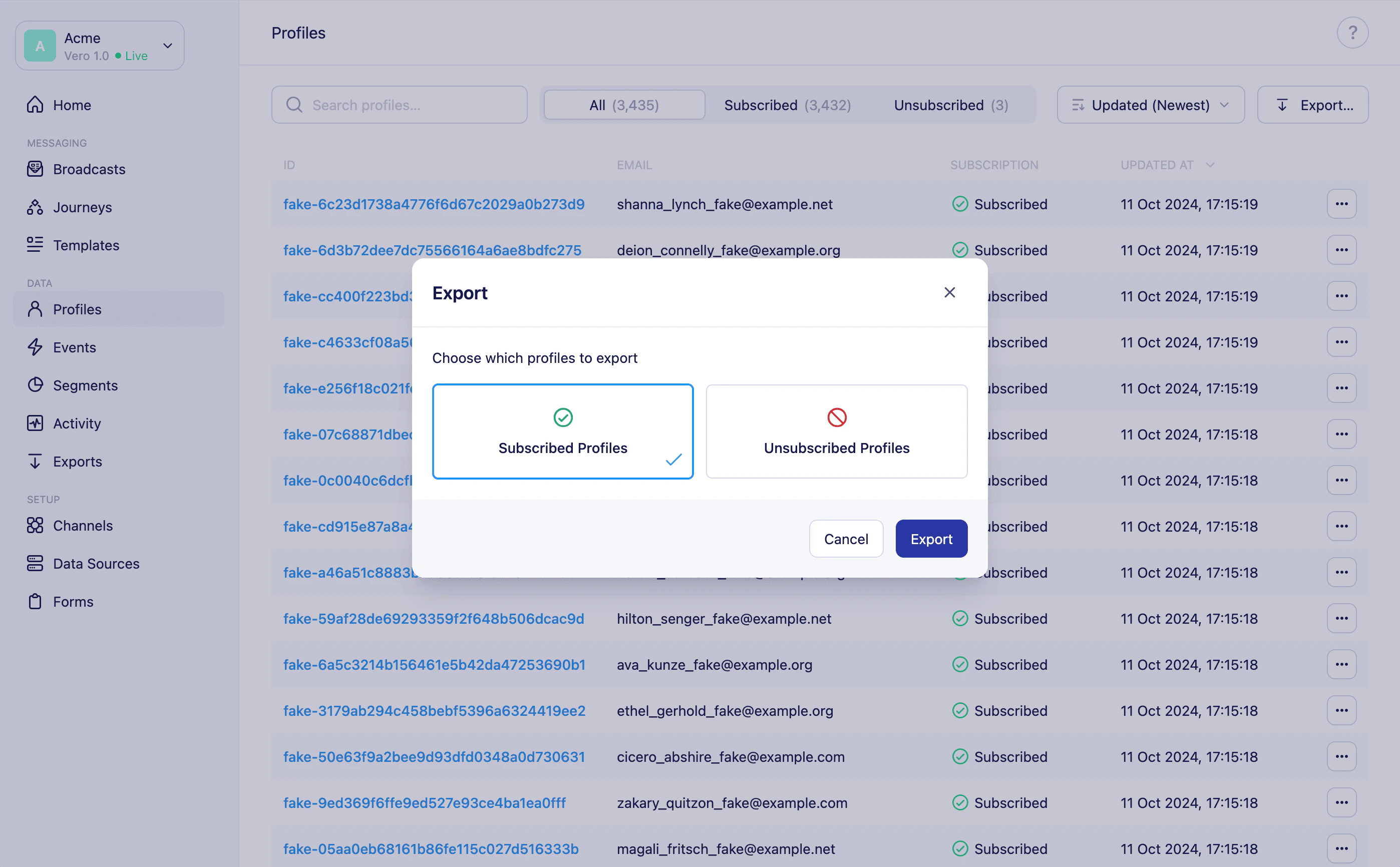Confirm with the blue Export button
The image size is (1400, 867).
(931, 539)
